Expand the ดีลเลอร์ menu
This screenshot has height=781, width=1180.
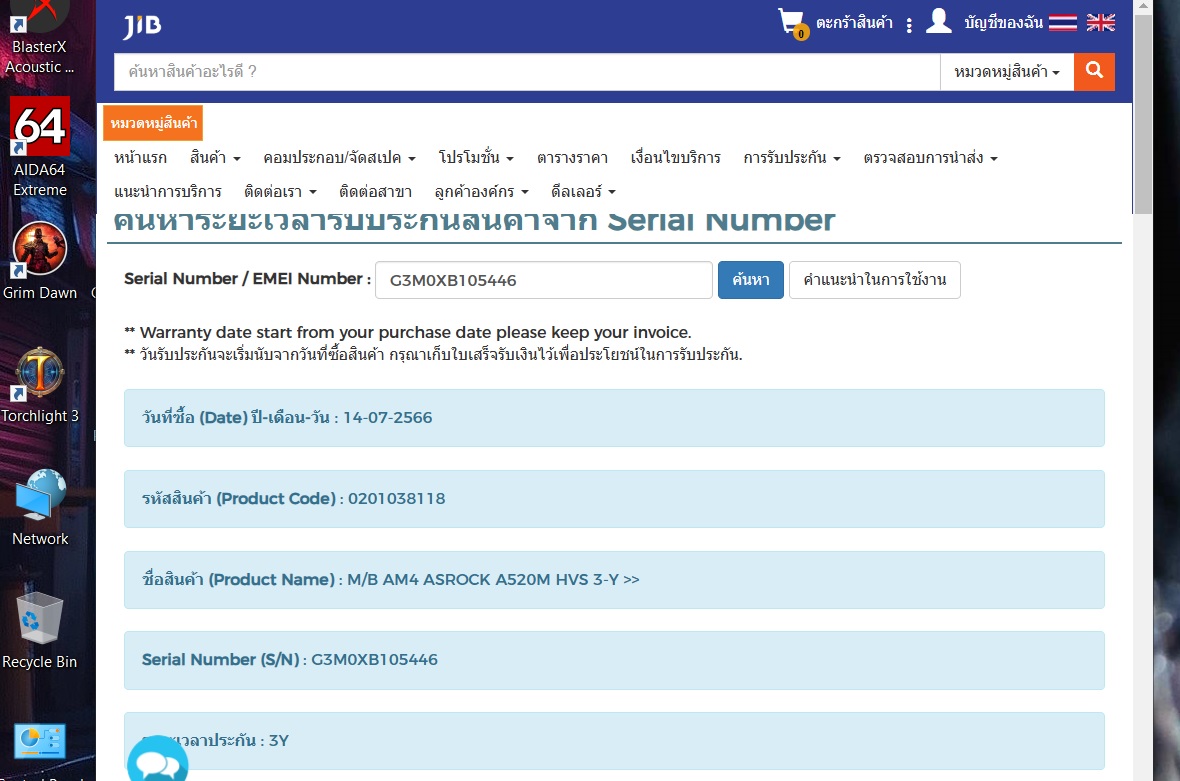pyautogui.click(x=583, y=192)
